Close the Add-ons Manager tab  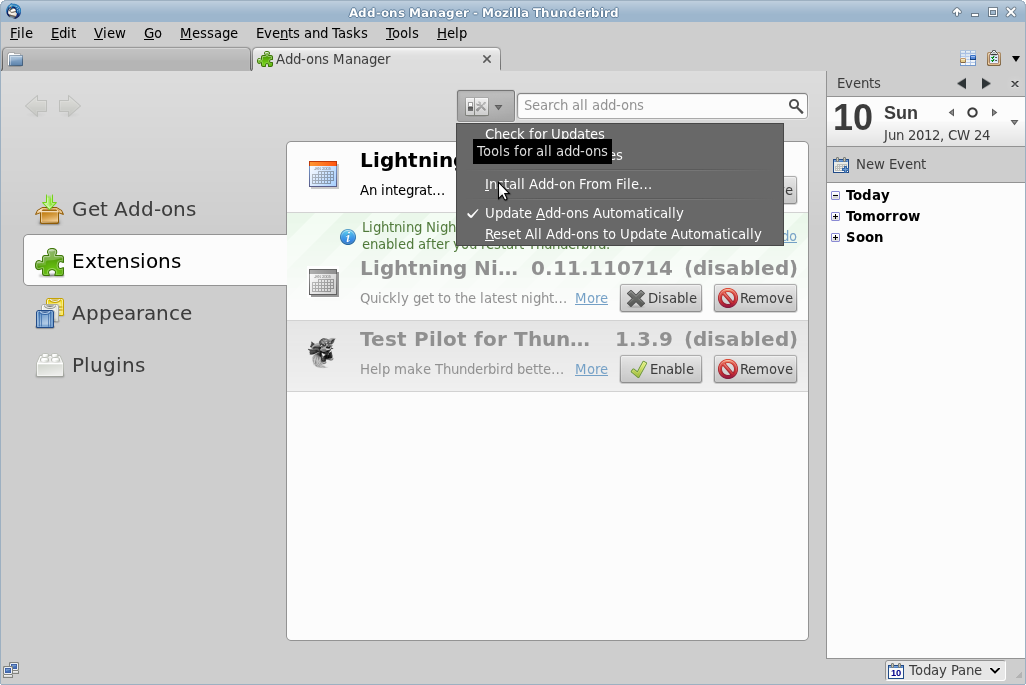[x=487, y=59]
